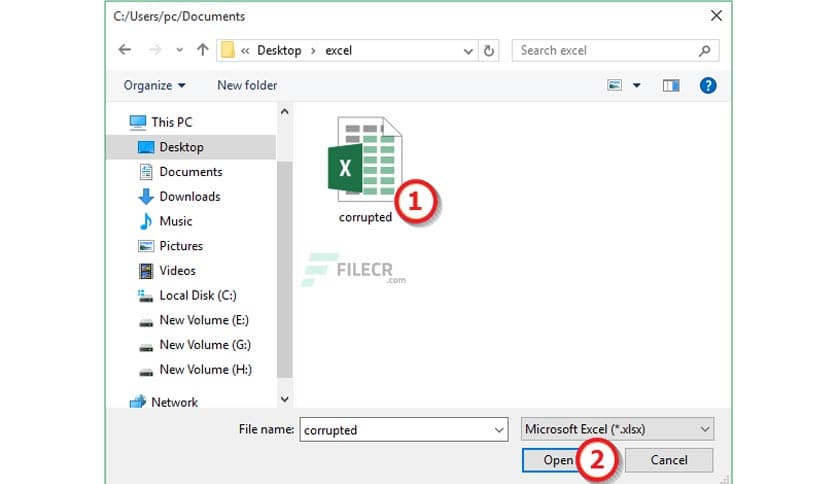Refresh the excel folder view
836x484 pixels.
(489, 51)
